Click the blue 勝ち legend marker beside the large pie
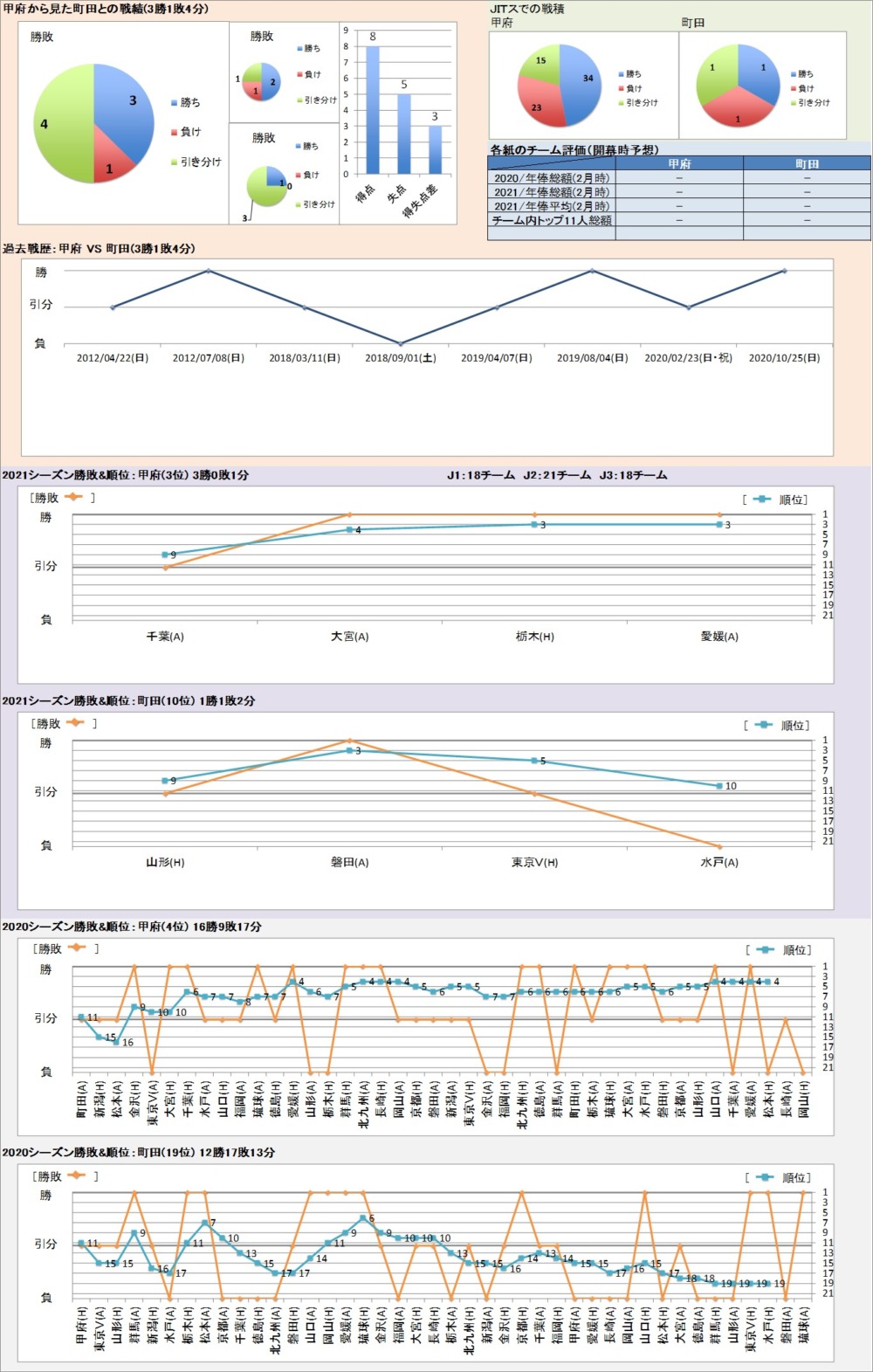Screen dimensions: 873x1372 (175, 103)
